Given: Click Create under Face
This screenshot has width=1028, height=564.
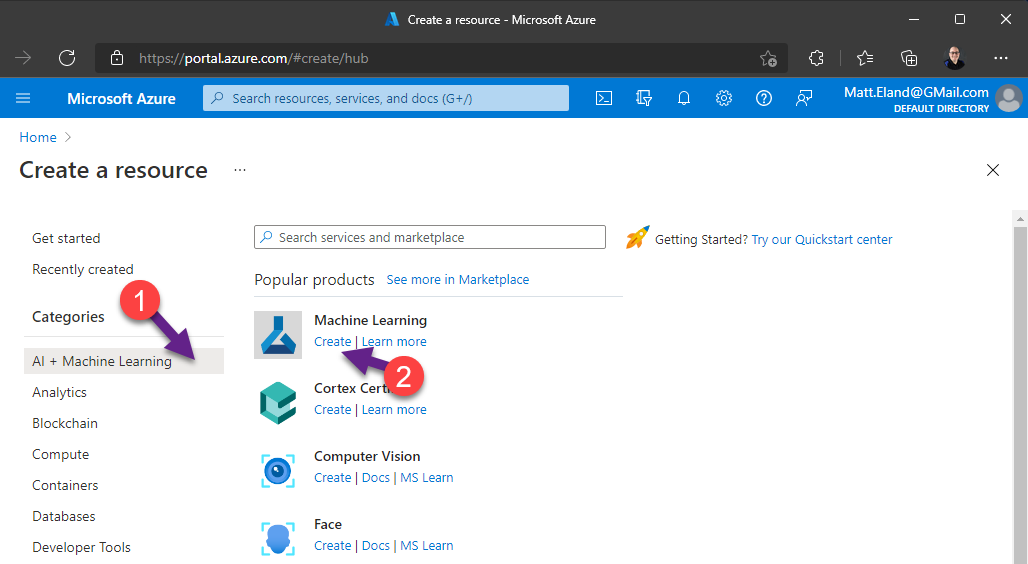Looking at the screenshot, I should tap(332, 546).
